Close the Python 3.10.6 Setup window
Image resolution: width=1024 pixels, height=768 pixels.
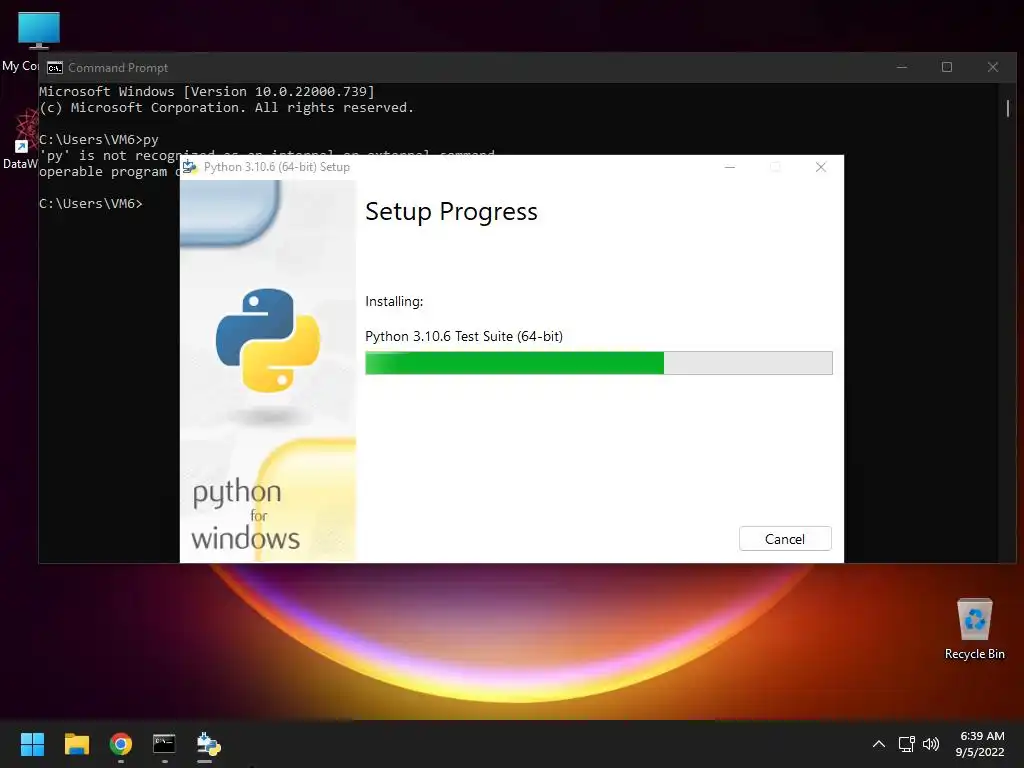click(x=821, y=167)
